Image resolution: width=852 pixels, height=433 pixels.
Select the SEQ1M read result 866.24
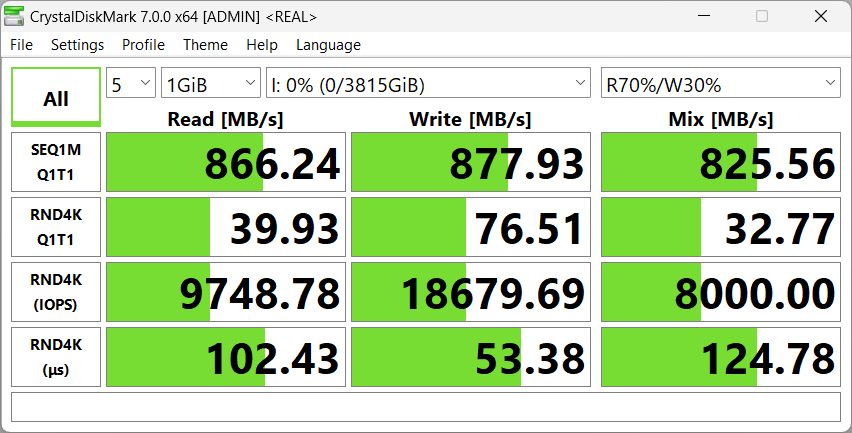tap(226, 162)
